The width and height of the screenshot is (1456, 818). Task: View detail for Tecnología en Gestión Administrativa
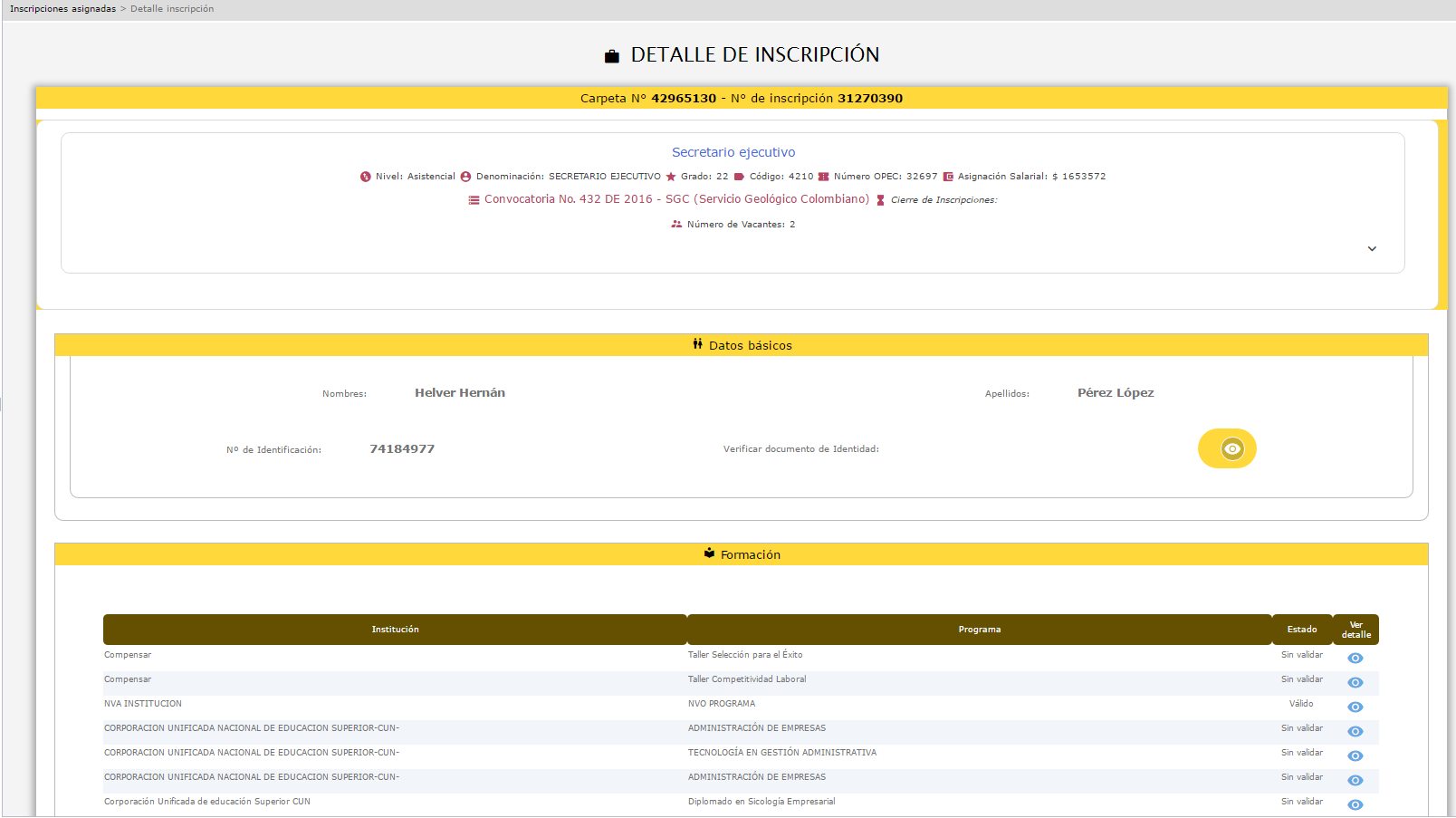coord(1355,756)
